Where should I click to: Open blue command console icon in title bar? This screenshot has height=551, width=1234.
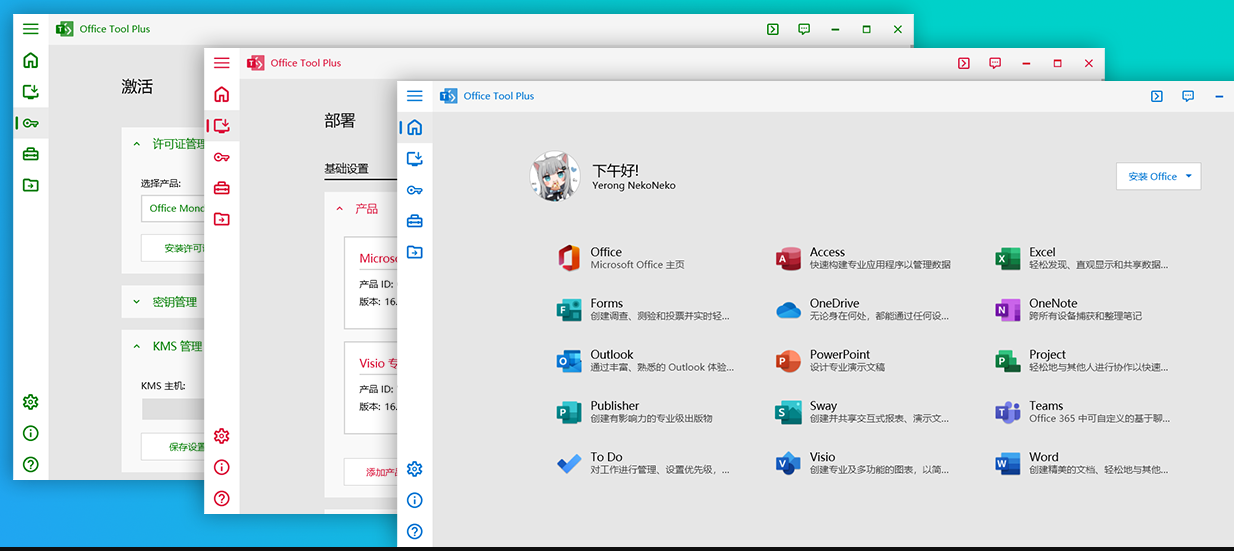point(1157,96)
